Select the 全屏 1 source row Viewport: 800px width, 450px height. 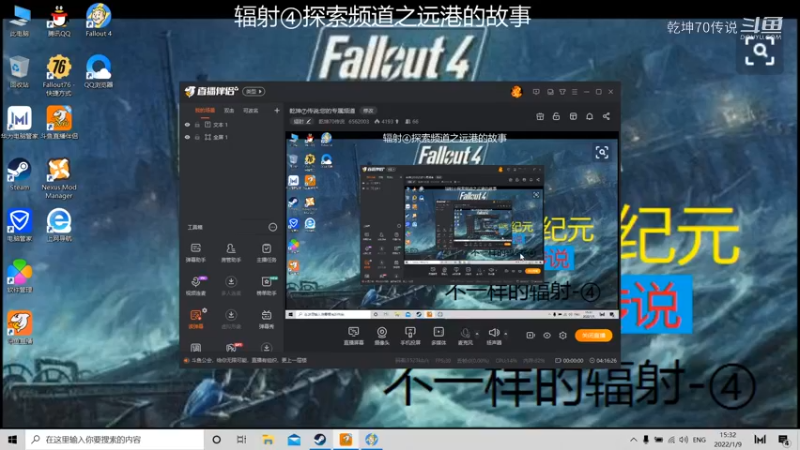(232, 137)
